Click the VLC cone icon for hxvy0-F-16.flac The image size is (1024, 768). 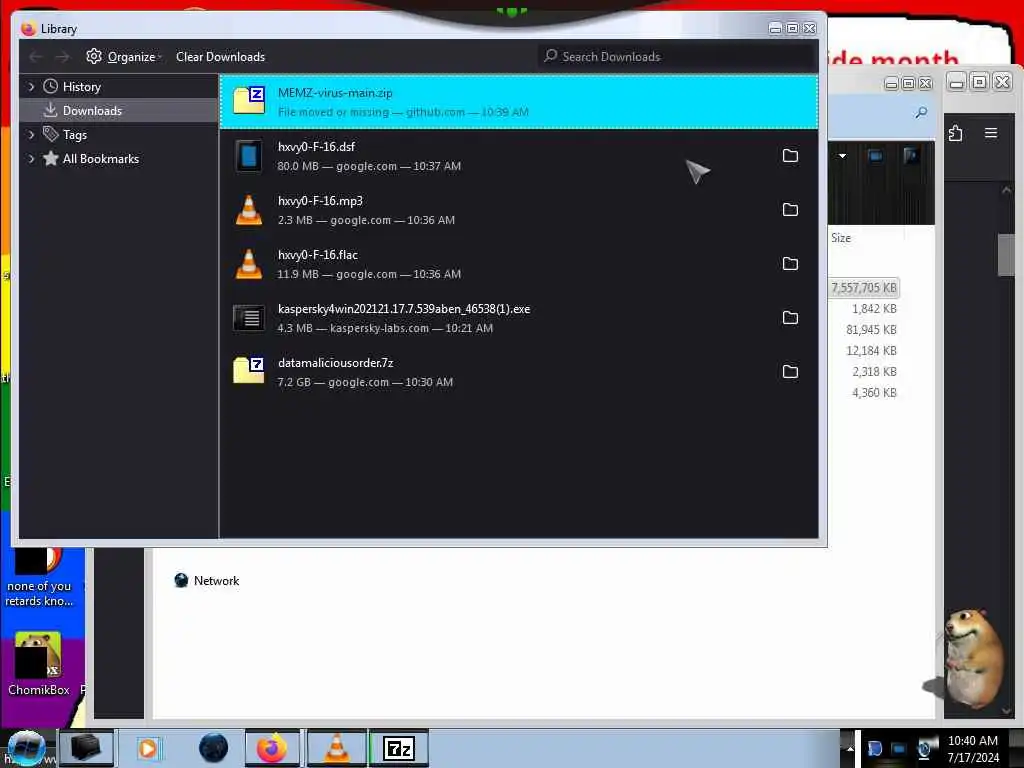click(249, 264)
